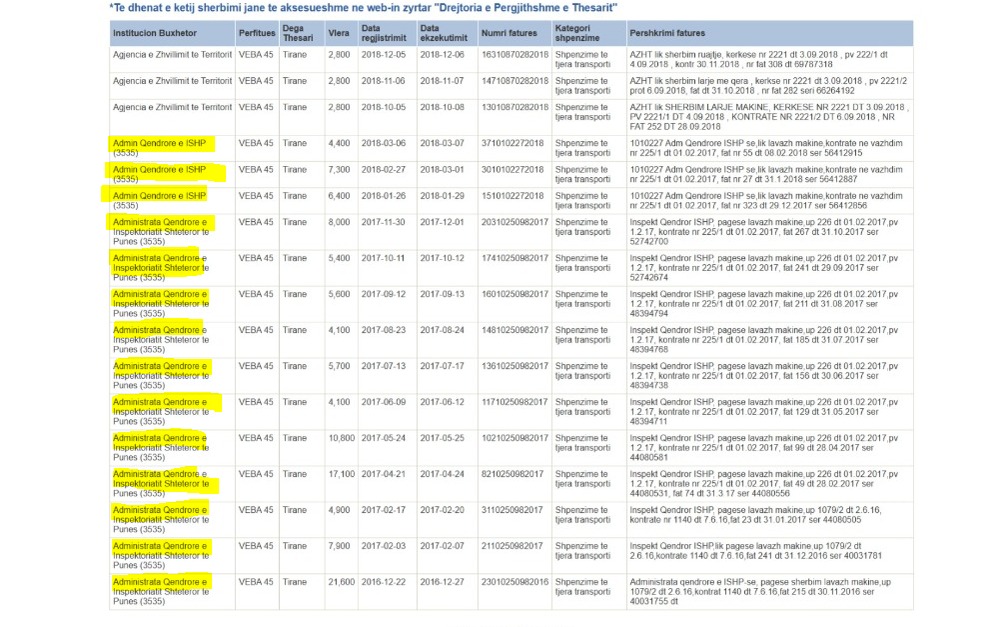Click invoice number 23010250982016

tap(515, 582)
